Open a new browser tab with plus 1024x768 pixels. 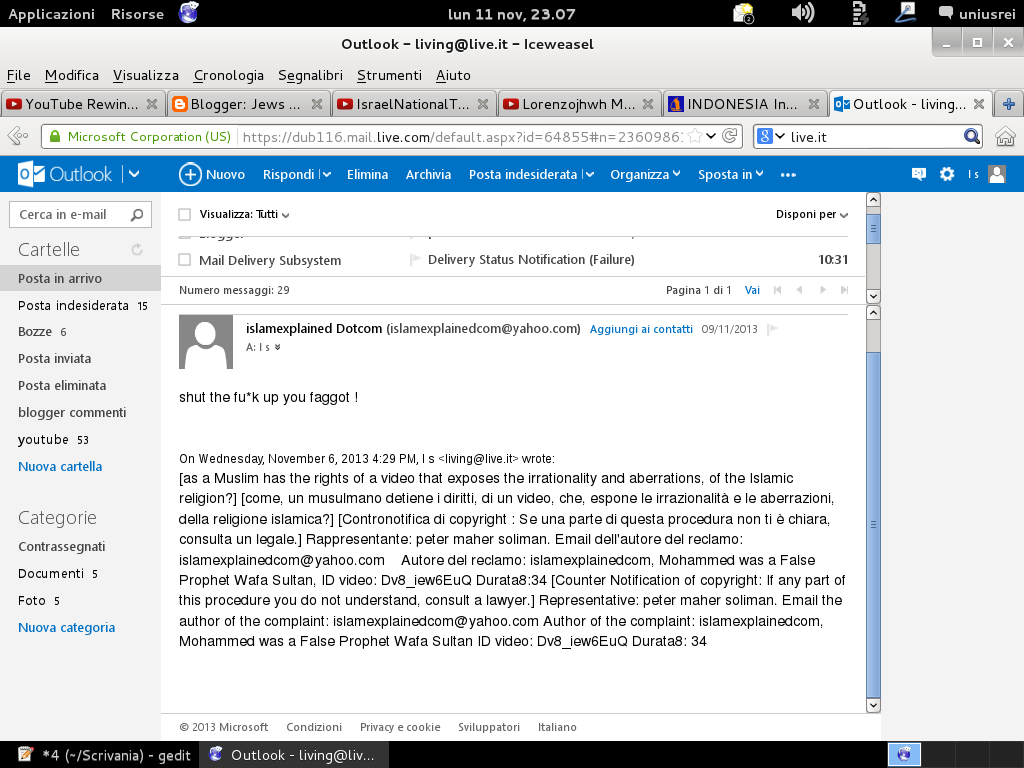1008,104
